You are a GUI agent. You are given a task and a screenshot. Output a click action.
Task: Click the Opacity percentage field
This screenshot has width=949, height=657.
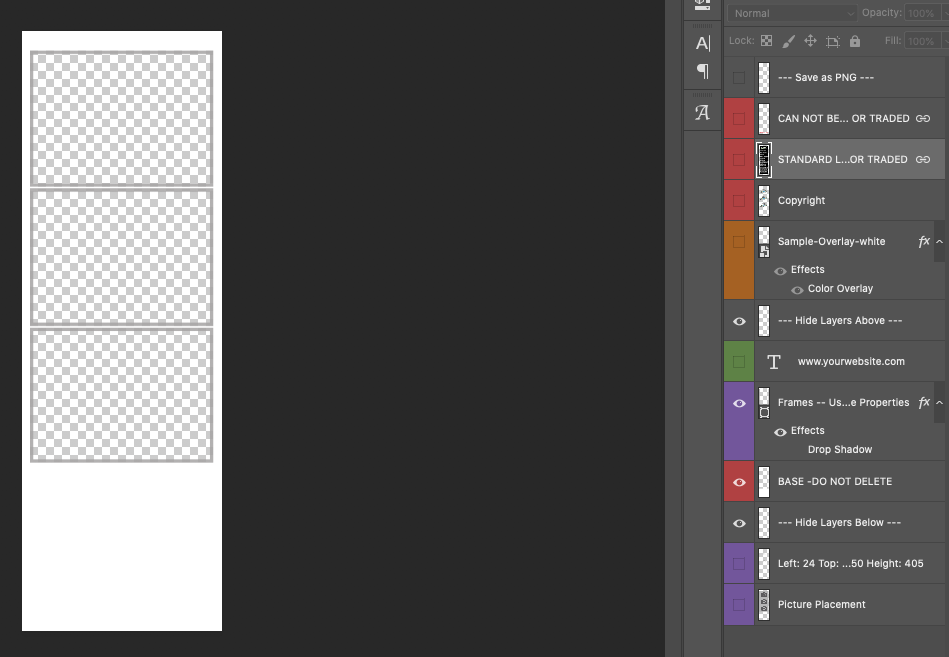(x=921, y=13)
